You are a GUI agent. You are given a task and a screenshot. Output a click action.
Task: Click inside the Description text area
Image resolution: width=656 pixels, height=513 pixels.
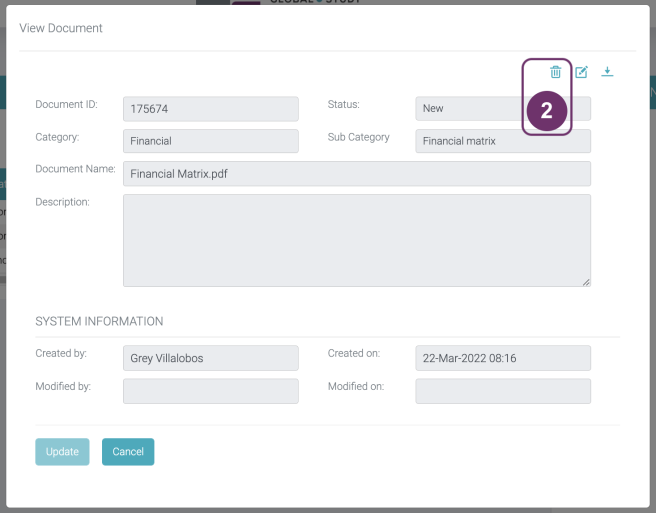coord(356,240)
